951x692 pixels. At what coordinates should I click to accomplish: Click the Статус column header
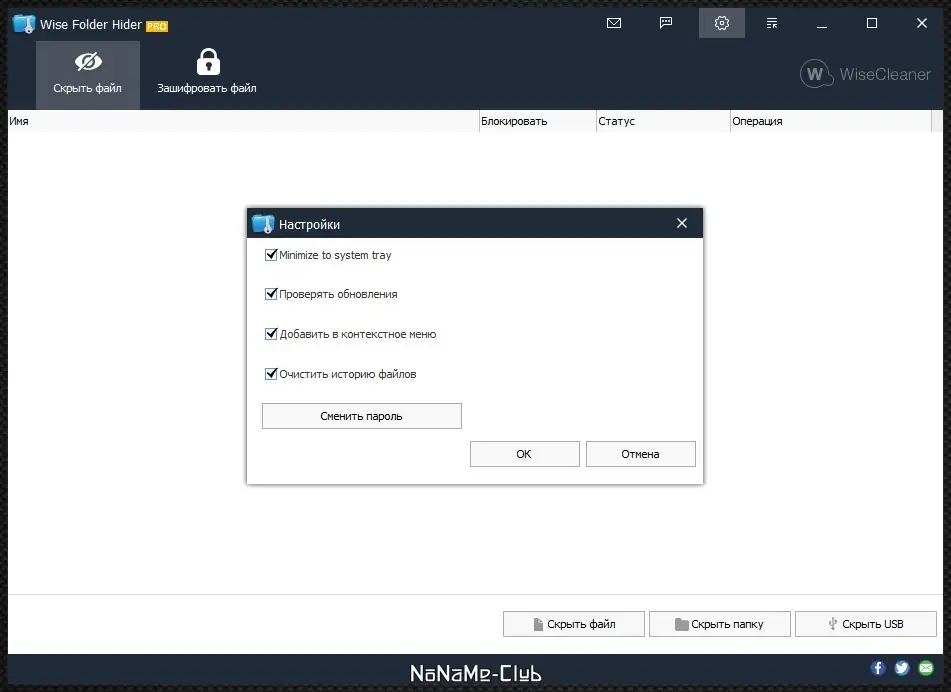663,121
